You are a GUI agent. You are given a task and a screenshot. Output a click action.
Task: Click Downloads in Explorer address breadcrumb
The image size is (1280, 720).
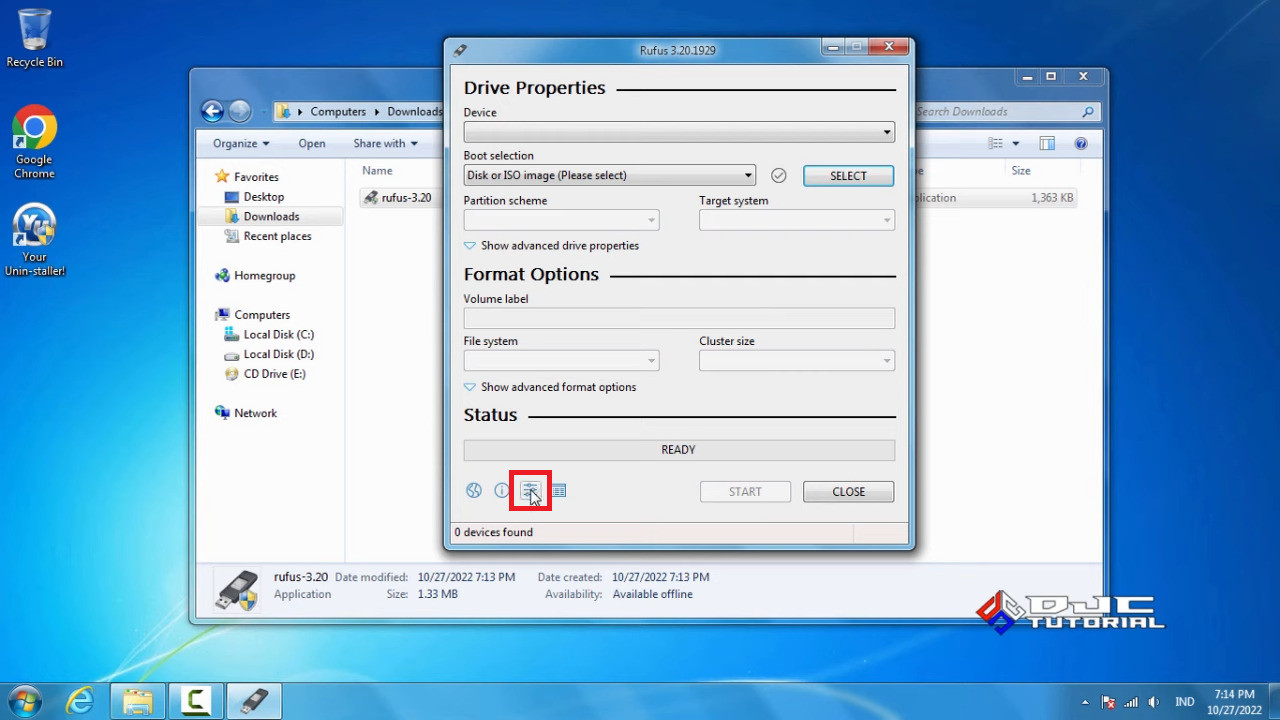tap(414, 112)
